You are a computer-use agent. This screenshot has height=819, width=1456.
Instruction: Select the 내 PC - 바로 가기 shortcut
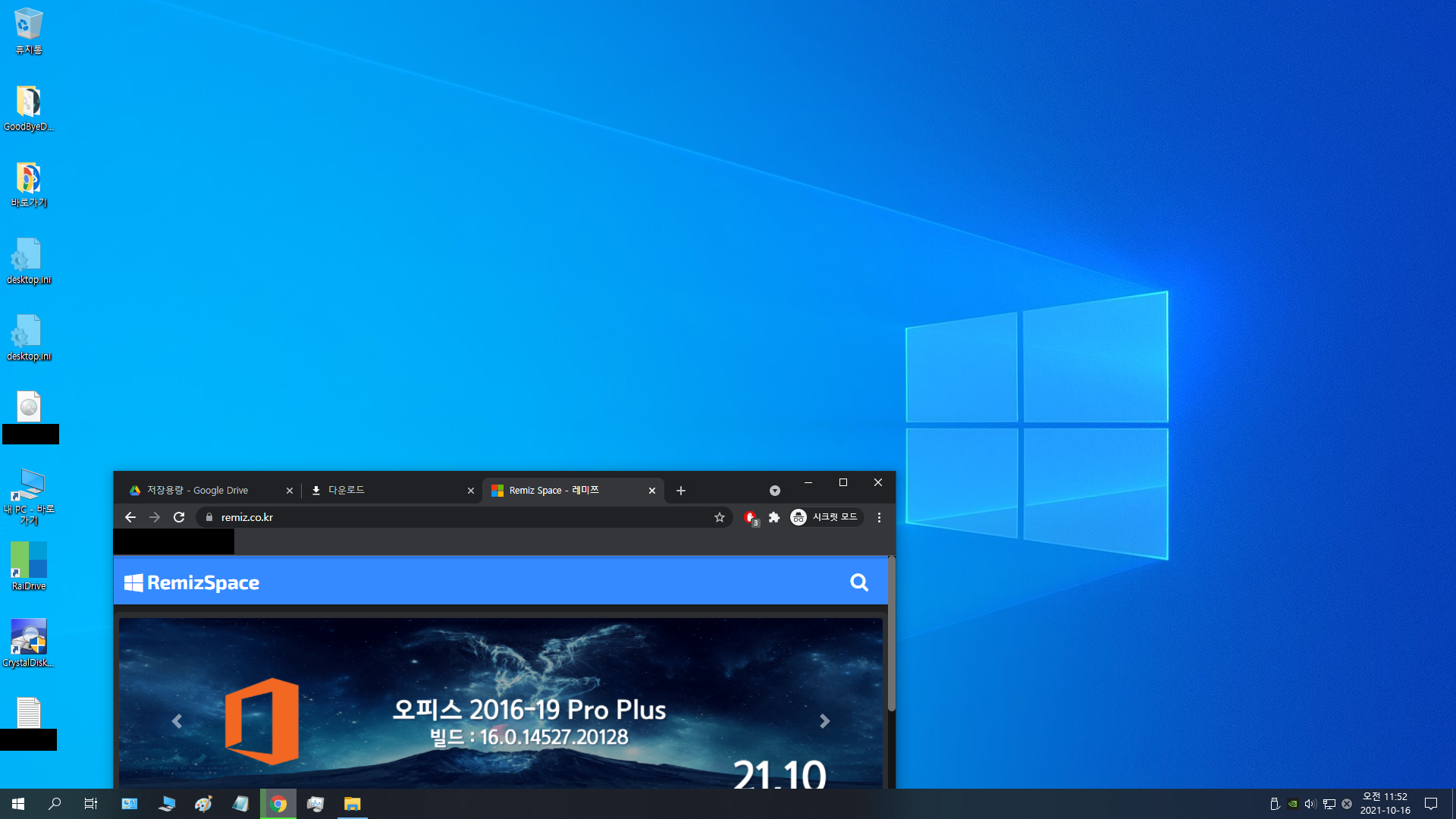(28, 496)
